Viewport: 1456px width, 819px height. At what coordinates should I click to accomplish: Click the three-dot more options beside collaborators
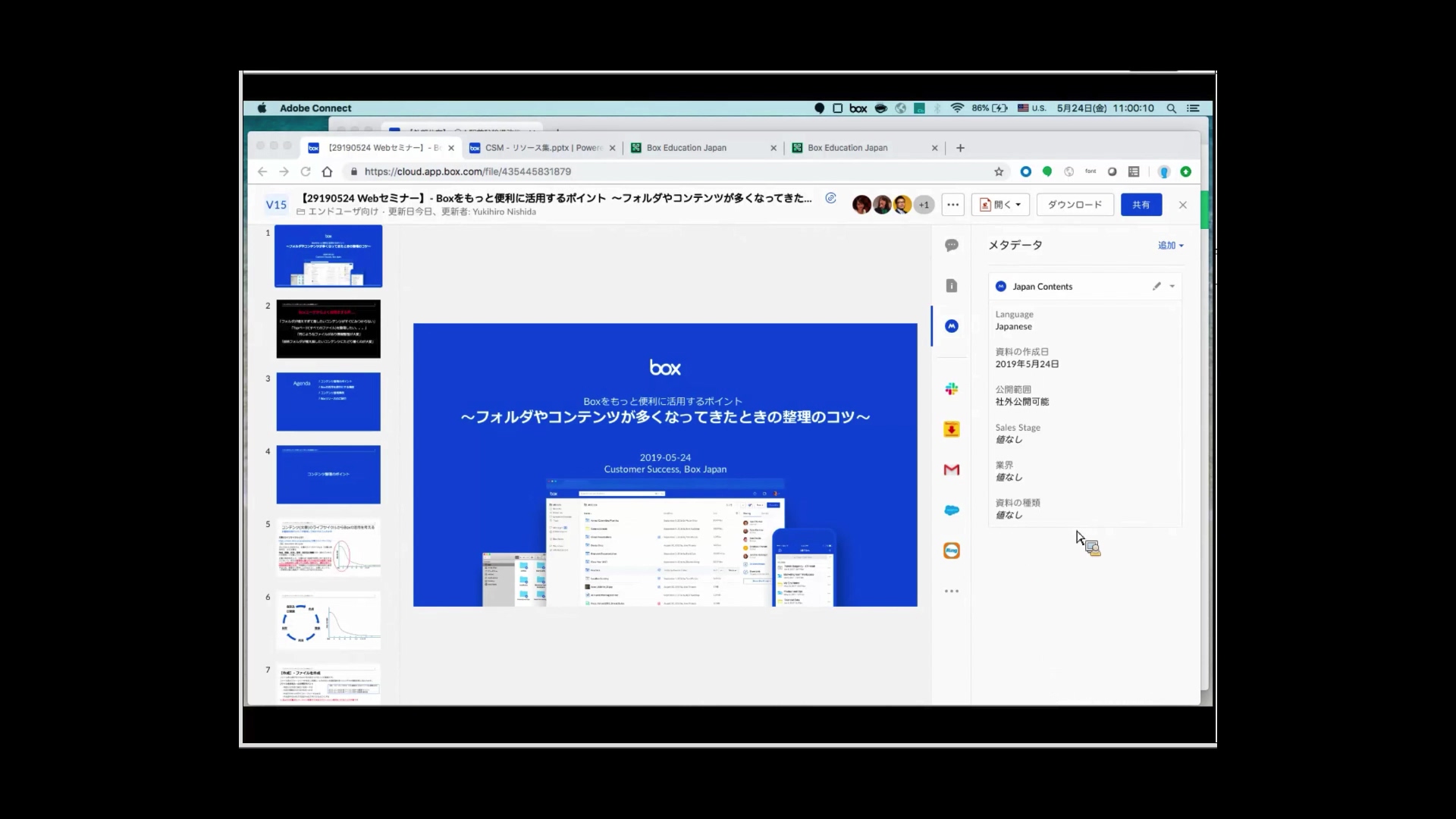click(952, 204)
